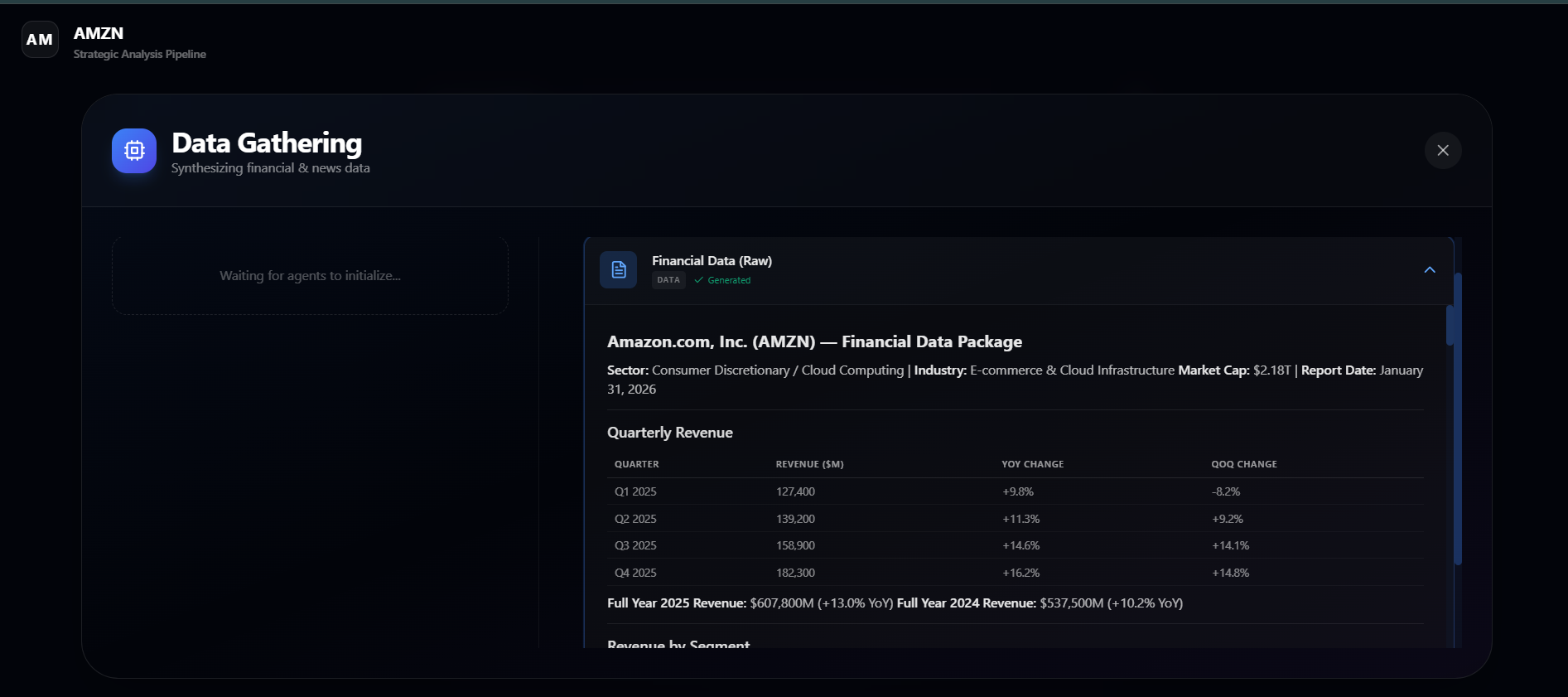This screenshot has height=697, width=1568.
Task: Click the QUARTER column header
Action: 637,464
